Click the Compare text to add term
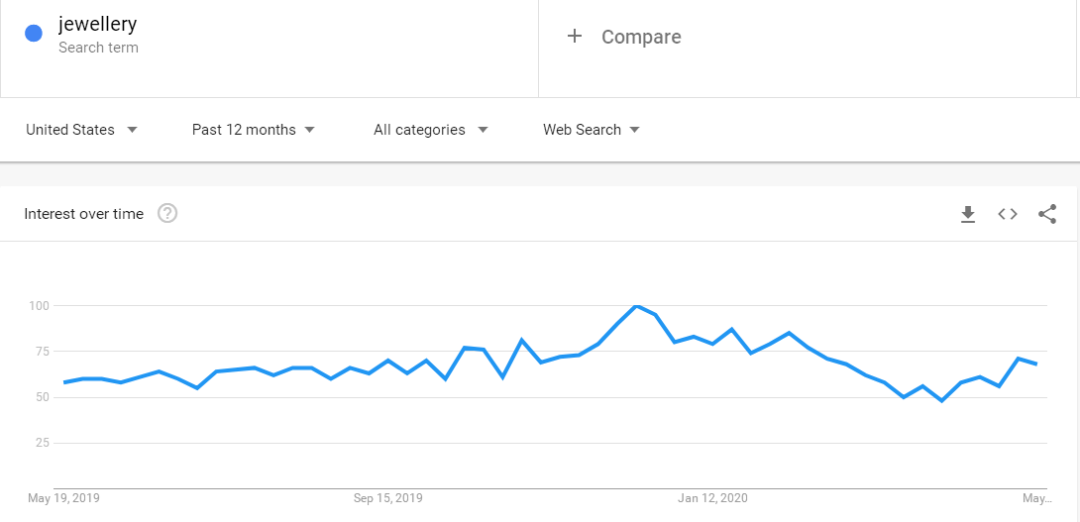 [x=641, y=37]
